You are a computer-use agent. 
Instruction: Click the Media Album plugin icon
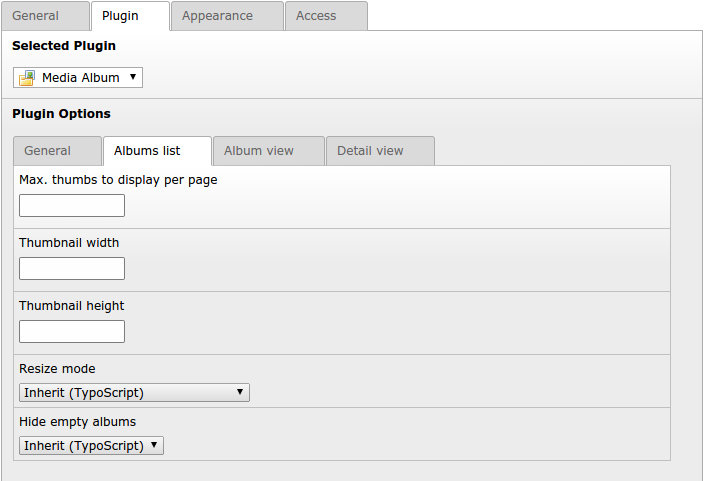point(28,78)
